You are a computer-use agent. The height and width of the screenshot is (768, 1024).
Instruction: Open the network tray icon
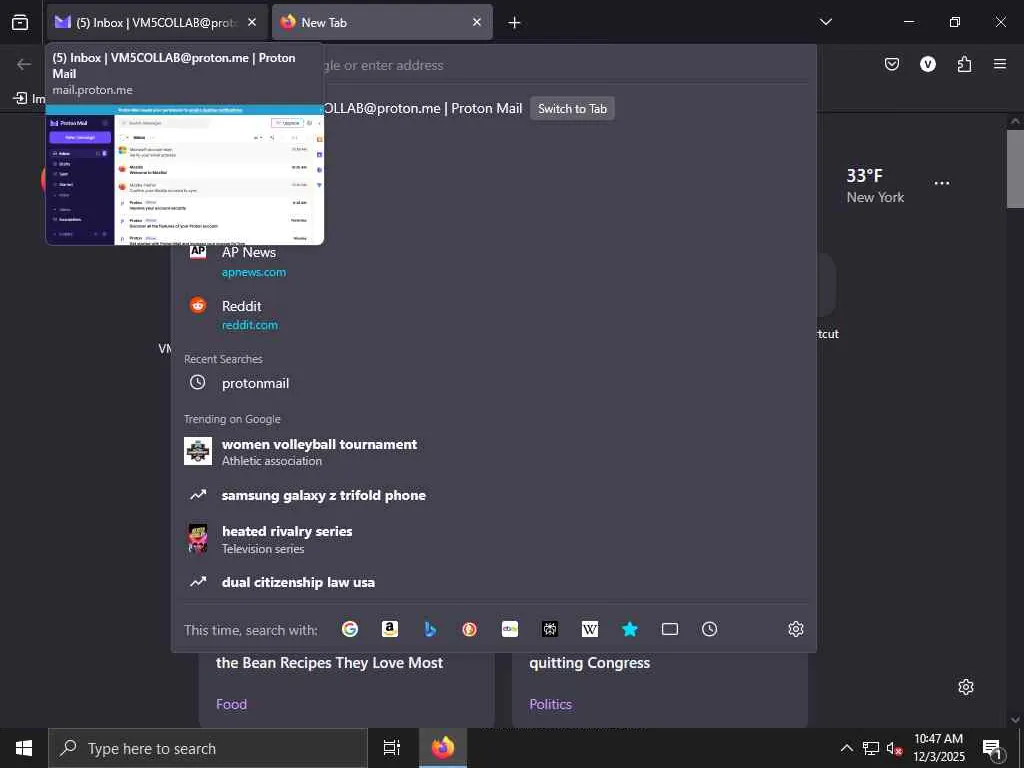point(871,748)
